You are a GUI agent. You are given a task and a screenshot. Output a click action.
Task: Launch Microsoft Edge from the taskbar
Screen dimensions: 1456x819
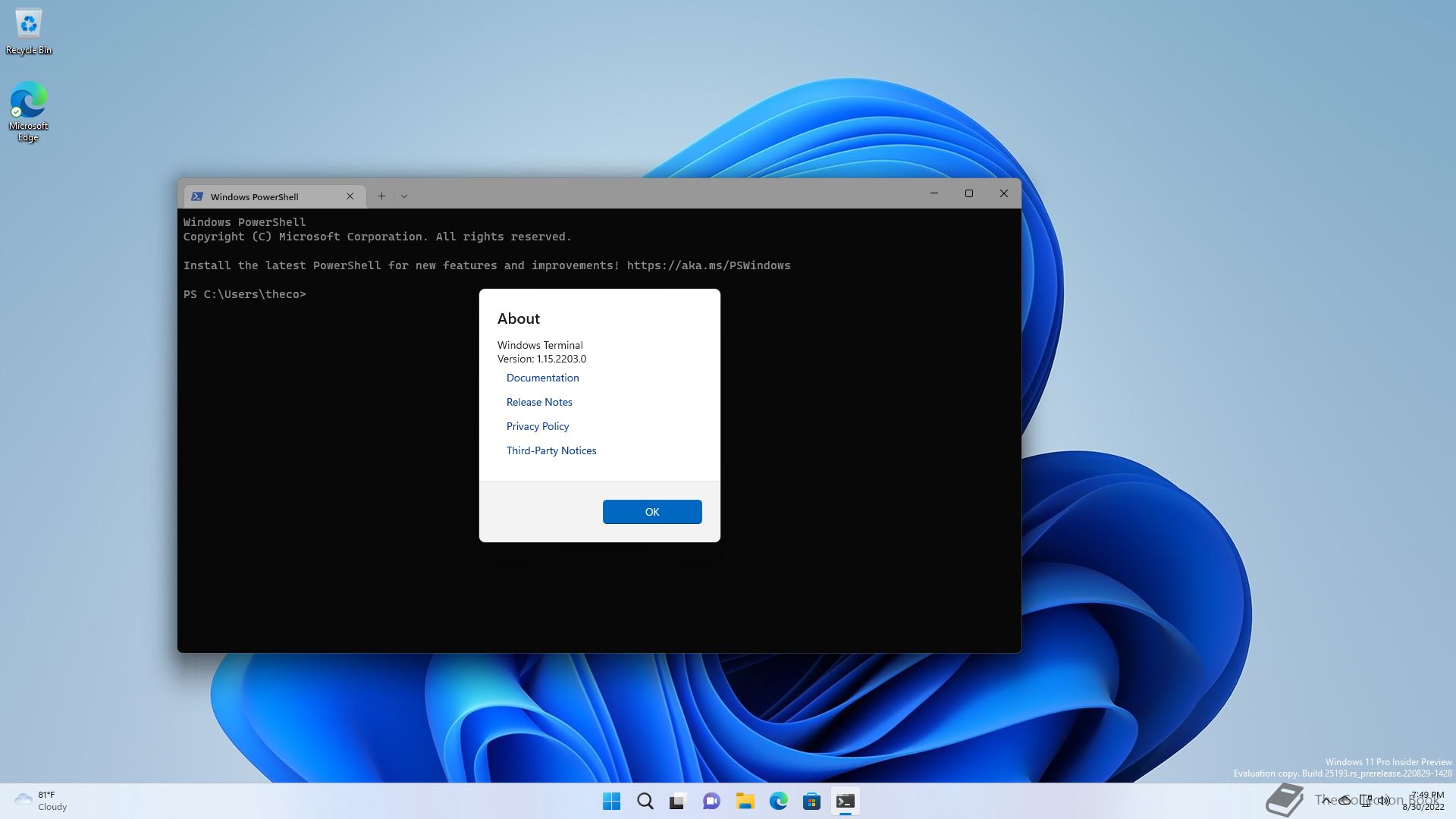click(x=778, y=801)
